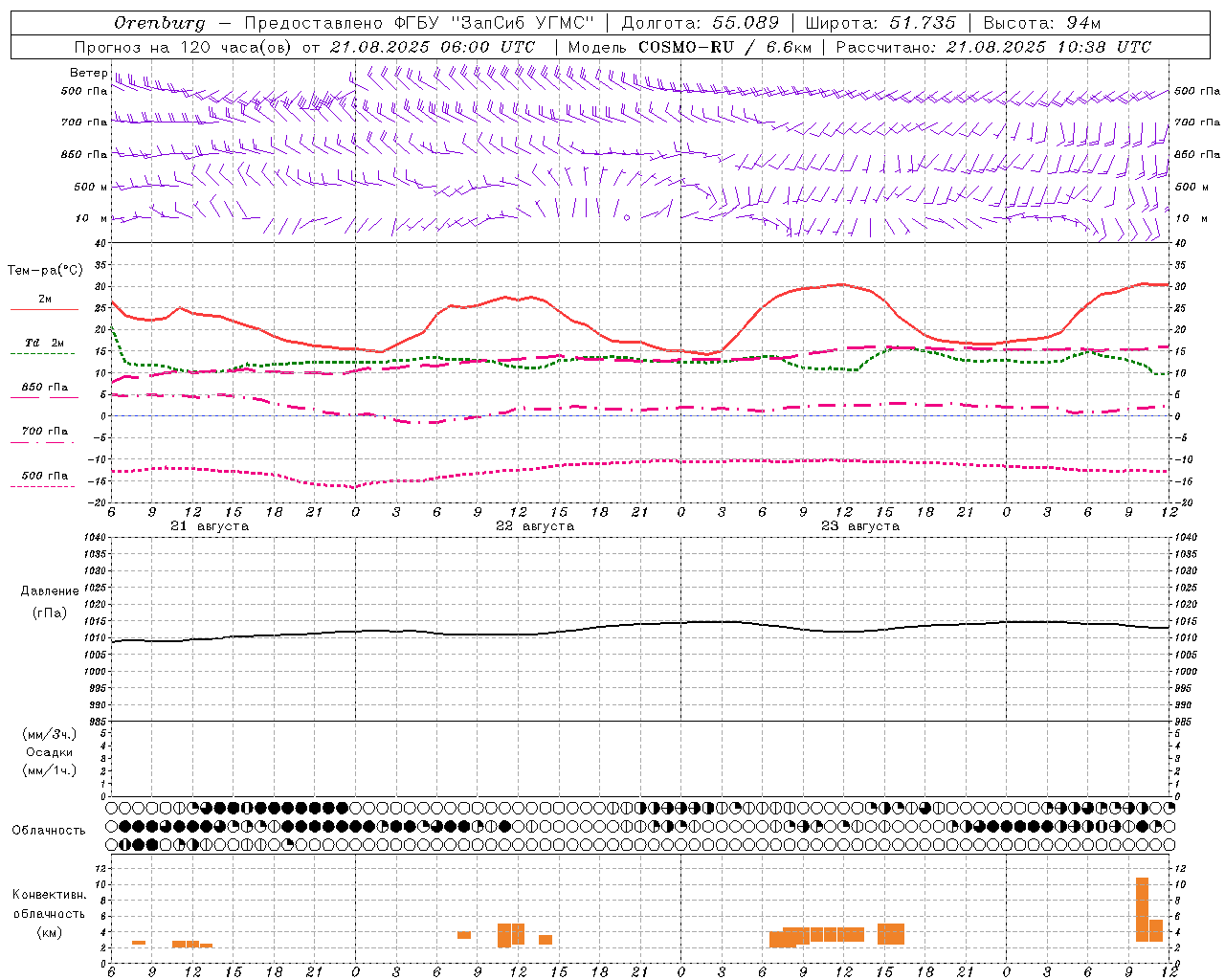Click the tallest orange convective cloud bar

1142,909
